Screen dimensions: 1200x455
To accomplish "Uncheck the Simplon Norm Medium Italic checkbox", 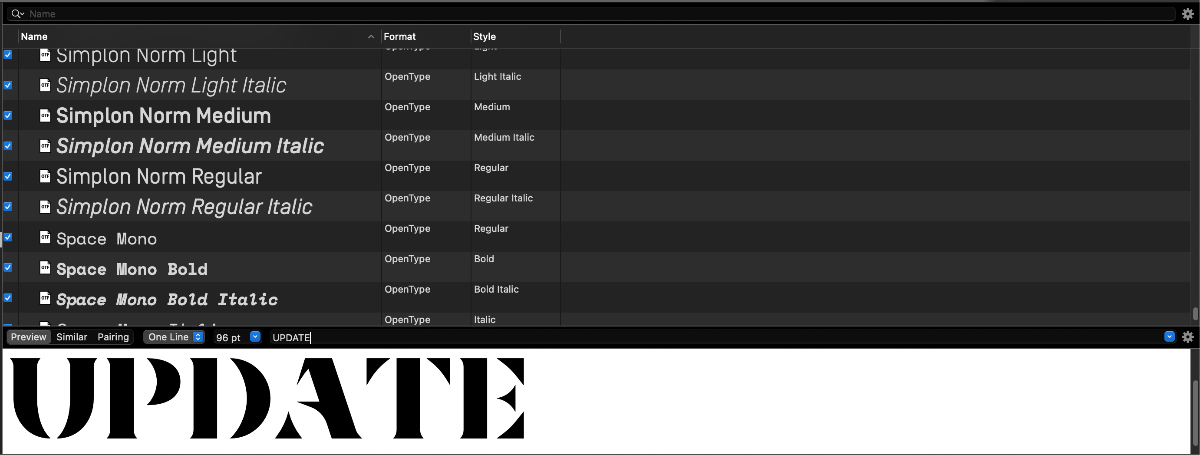I will [8, 146].
